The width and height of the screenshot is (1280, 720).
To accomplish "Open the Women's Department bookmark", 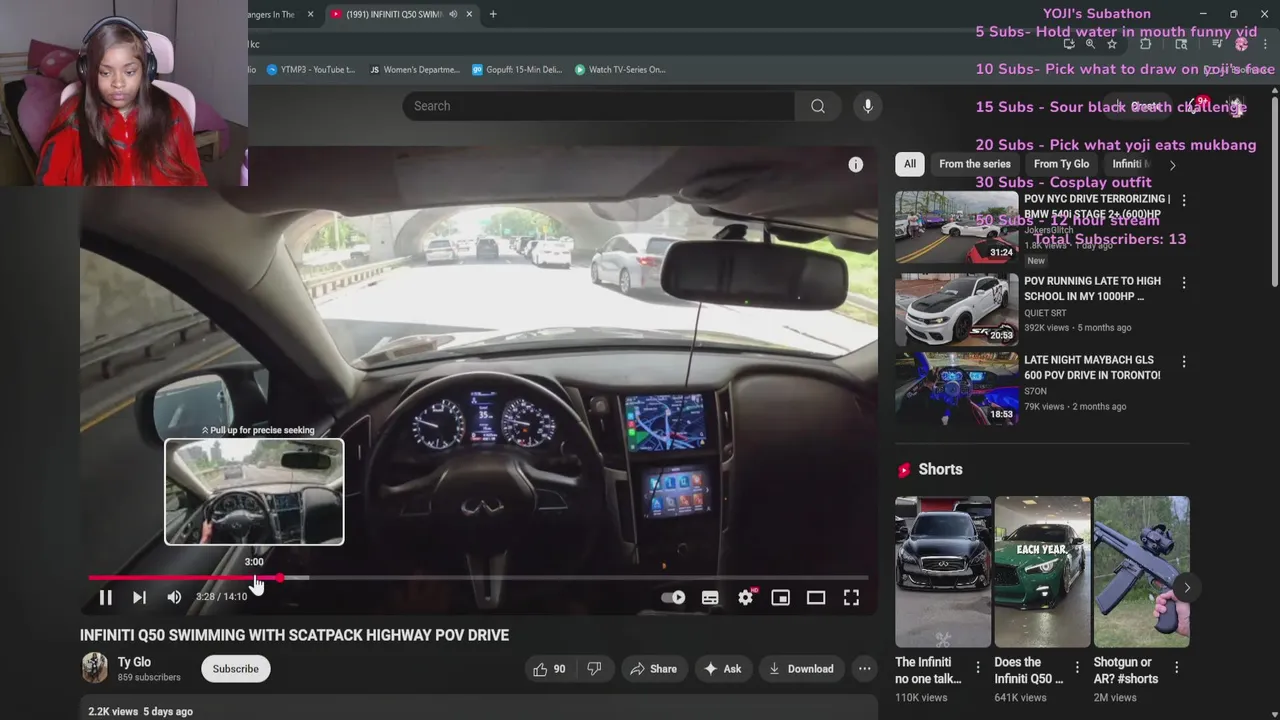I will click(415, 70).
